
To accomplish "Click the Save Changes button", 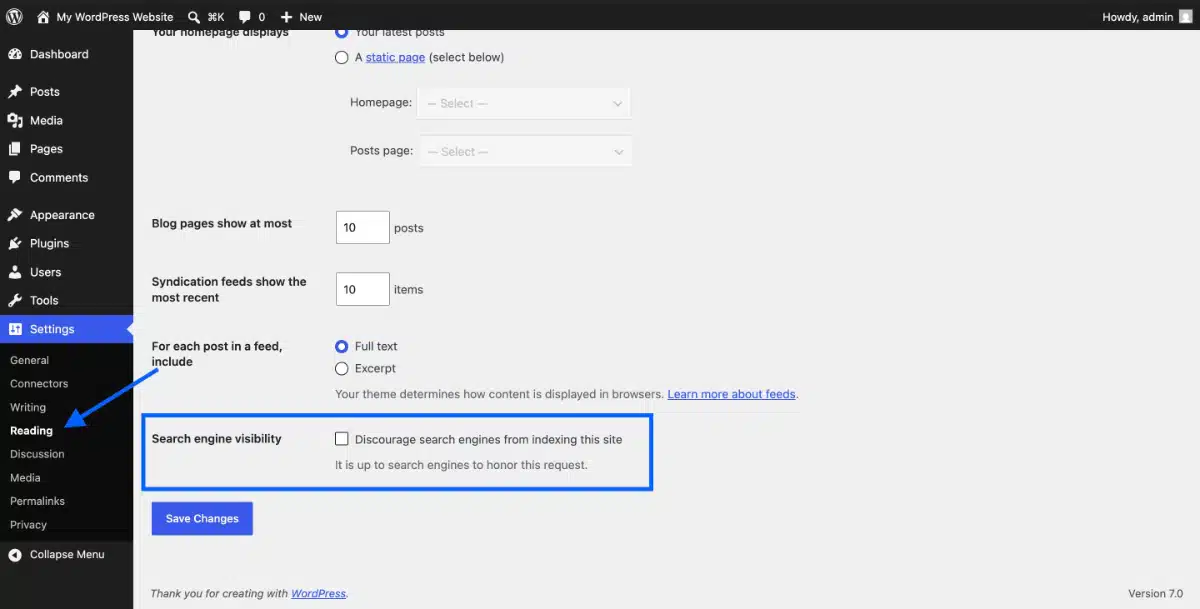I will [202, 519].
